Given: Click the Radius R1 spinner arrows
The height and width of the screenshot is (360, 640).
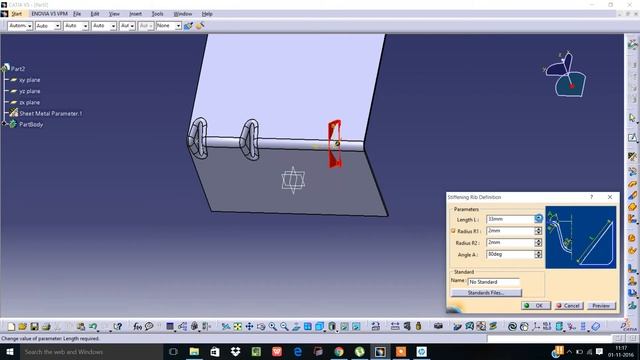Looking at the screenshot, I should coord(538,231).
